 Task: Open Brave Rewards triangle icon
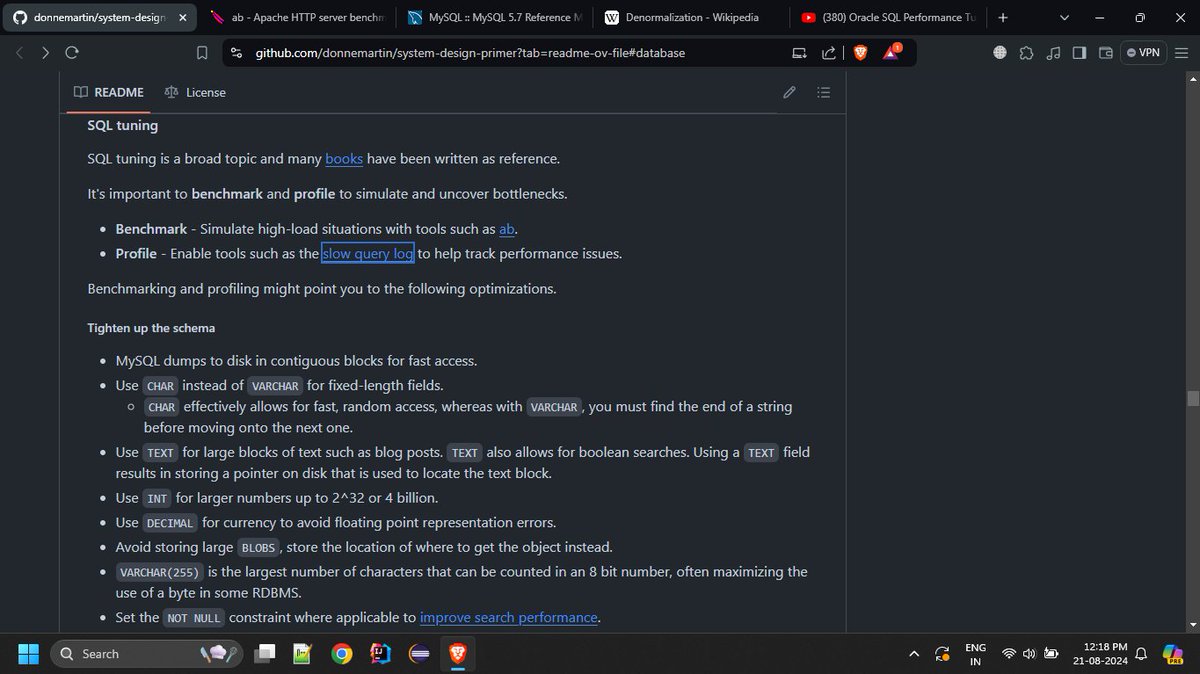point(893,52)
